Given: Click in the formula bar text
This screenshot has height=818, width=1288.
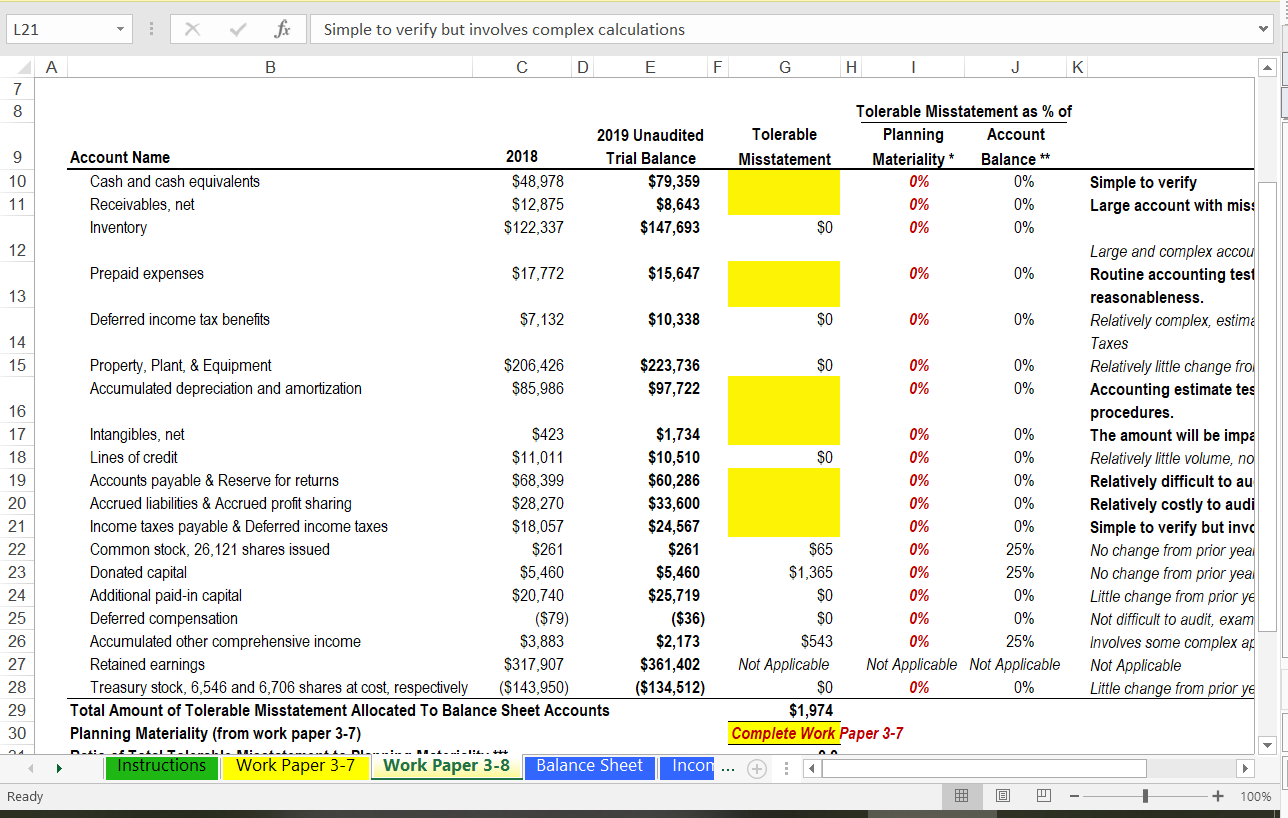Looking at the screenshot, I should [x=505, y=29].
